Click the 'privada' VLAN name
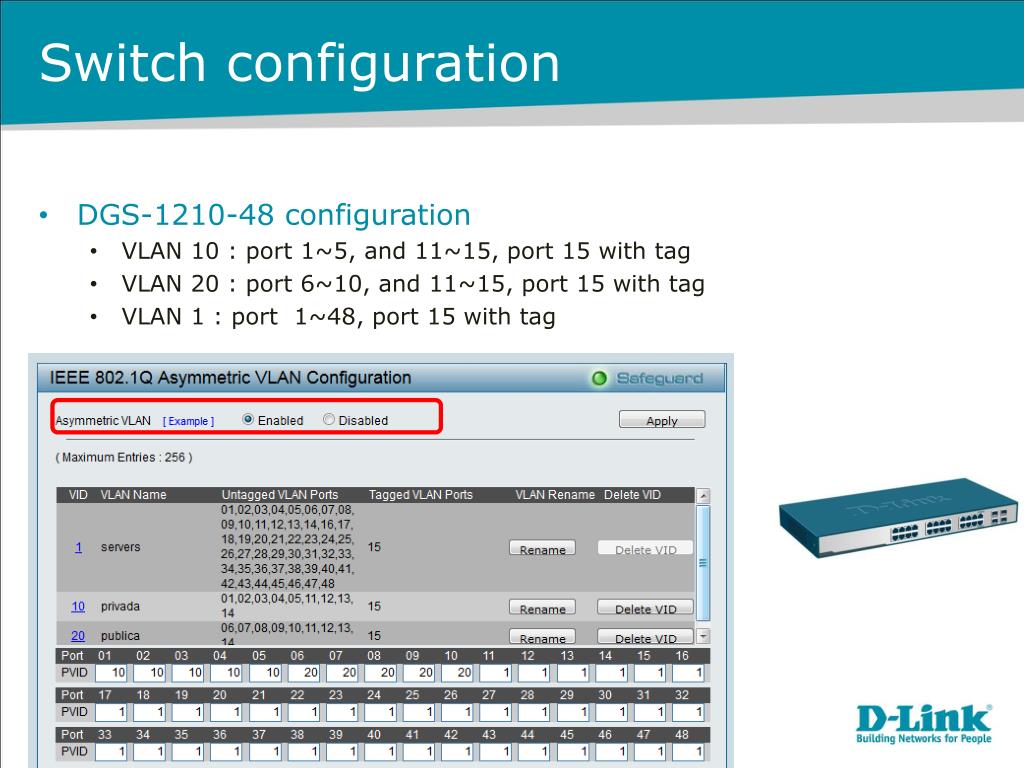Image resolution: width=1024 pixels, height=768 pixels. click(120, 606)
